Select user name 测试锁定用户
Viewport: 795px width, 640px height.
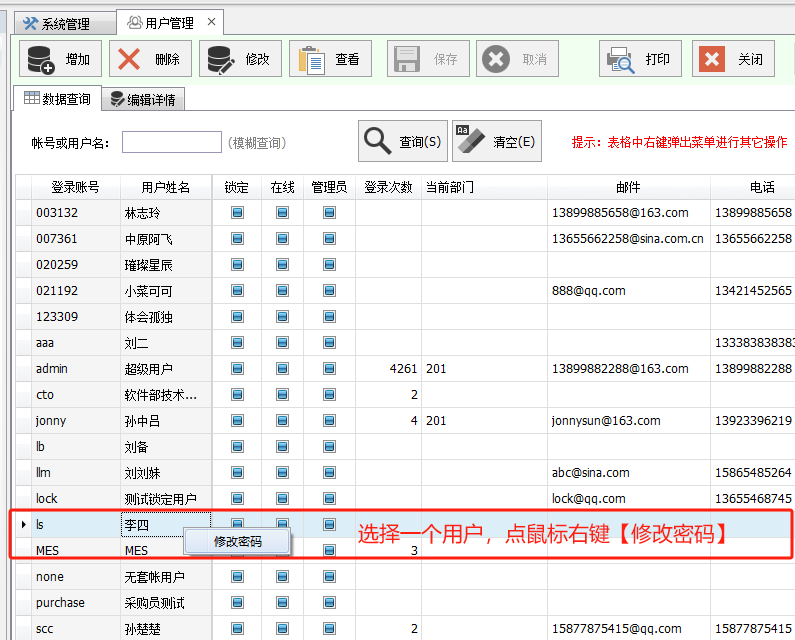coord(161,499)
